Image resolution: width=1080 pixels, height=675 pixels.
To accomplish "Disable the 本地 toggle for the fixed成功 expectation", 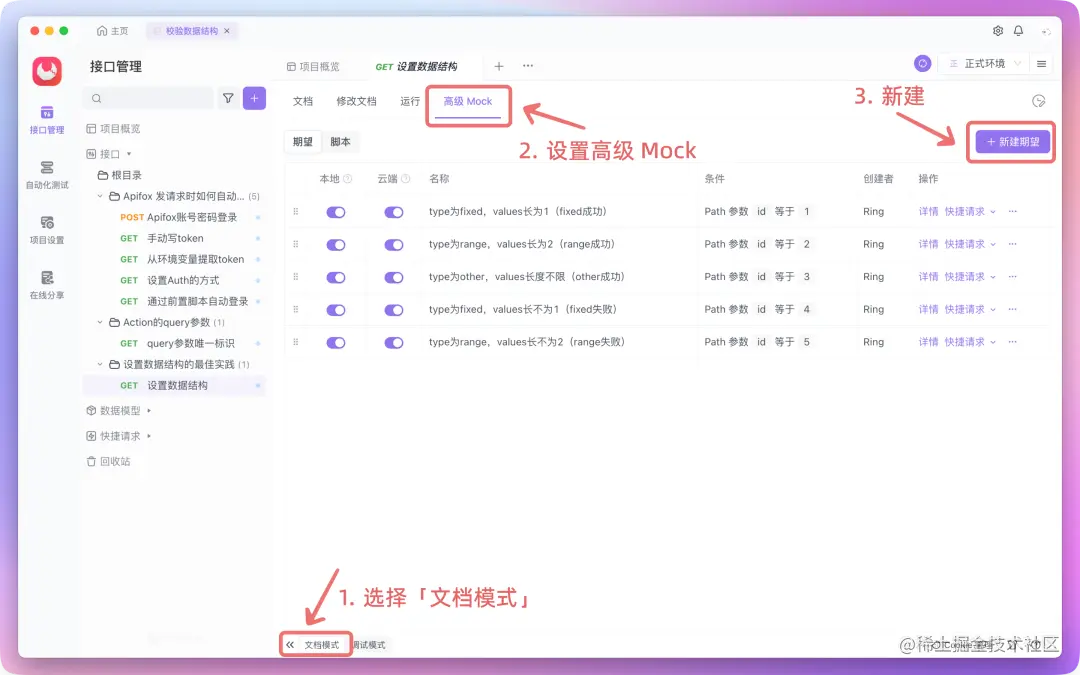I will point(337,211).
